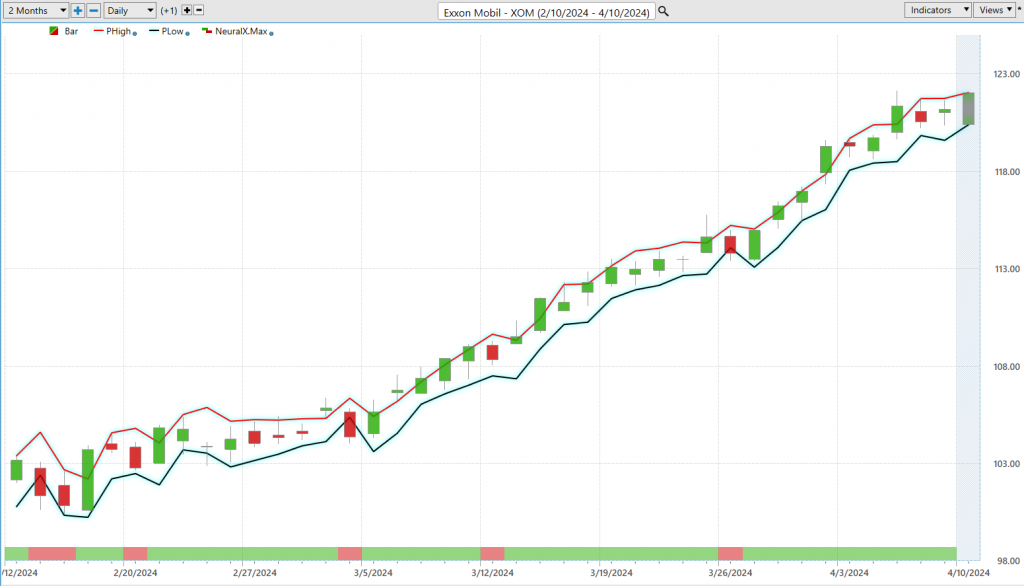The width and height of the screenshot is (1024, 586).
Task: Click the red NeuralX segment just before 3/5/2024
Action: point(349,554)
